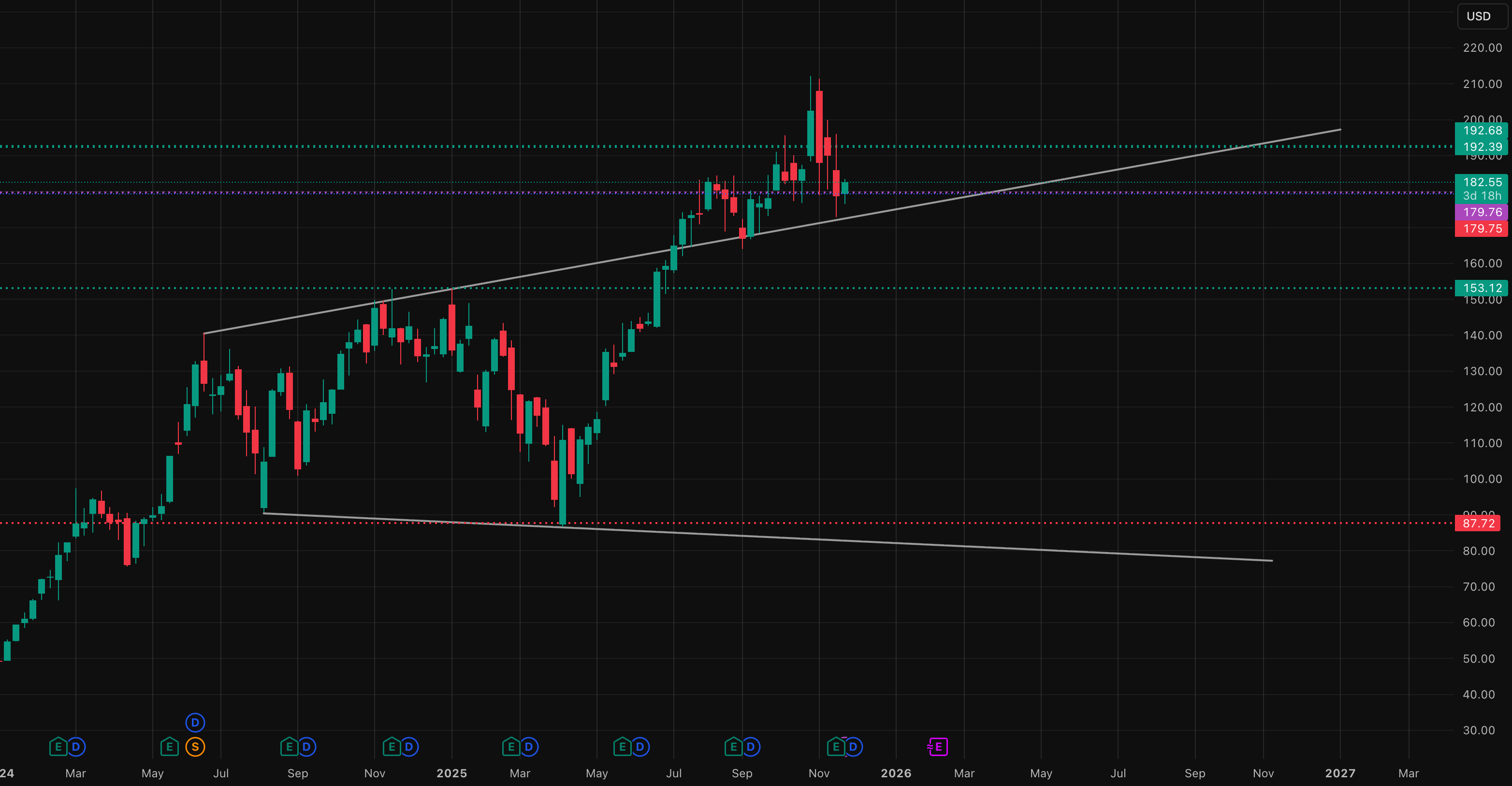Select the purple 179.76 price label
Image resolution: width=1512 pixels, height=786 pixels.
click(x=1481, y=212)
